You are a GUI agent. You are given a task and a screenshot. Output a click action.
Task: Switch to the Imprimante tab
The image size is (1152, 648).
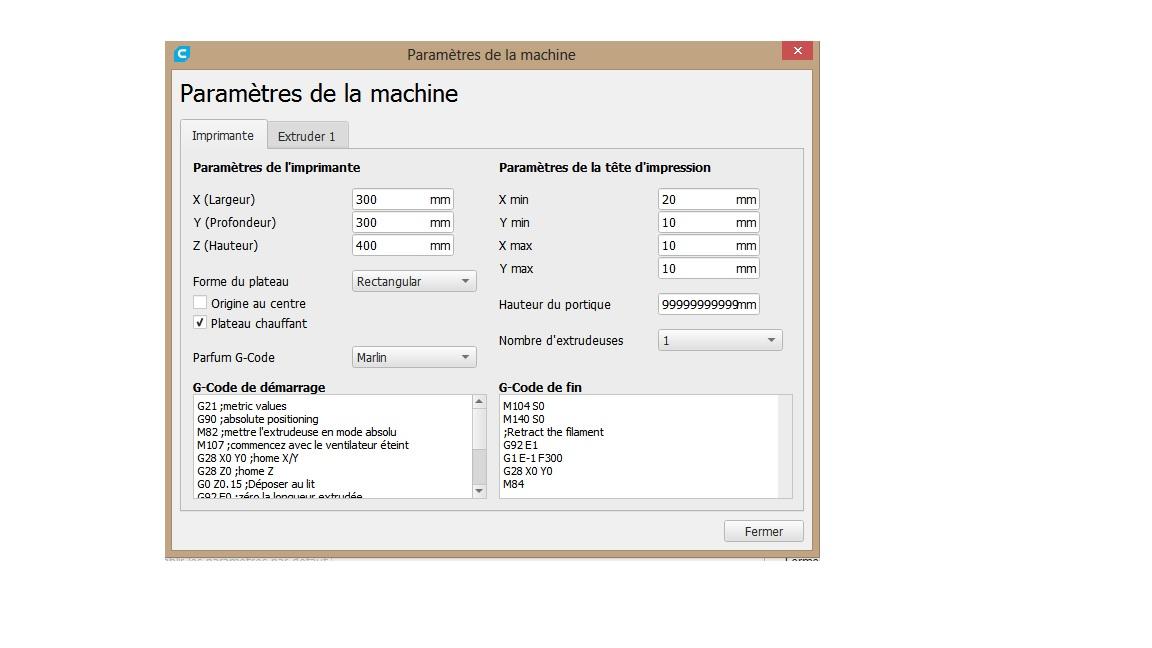[x=223, y=135]
